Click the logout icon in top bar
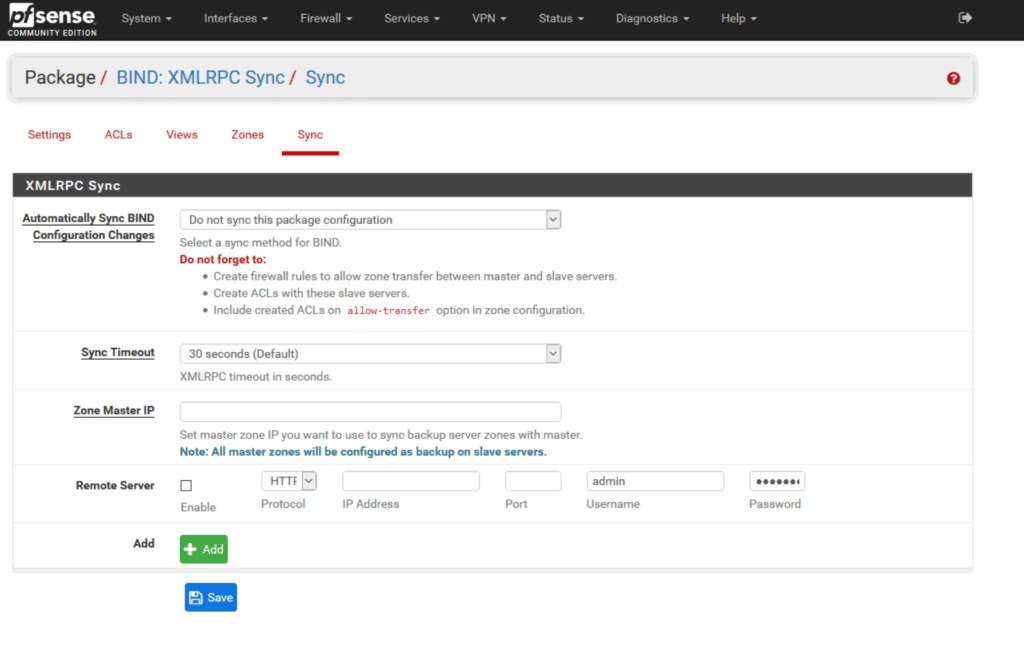The width and height of the screenshot is (1024, 658). tap(965, 18)
